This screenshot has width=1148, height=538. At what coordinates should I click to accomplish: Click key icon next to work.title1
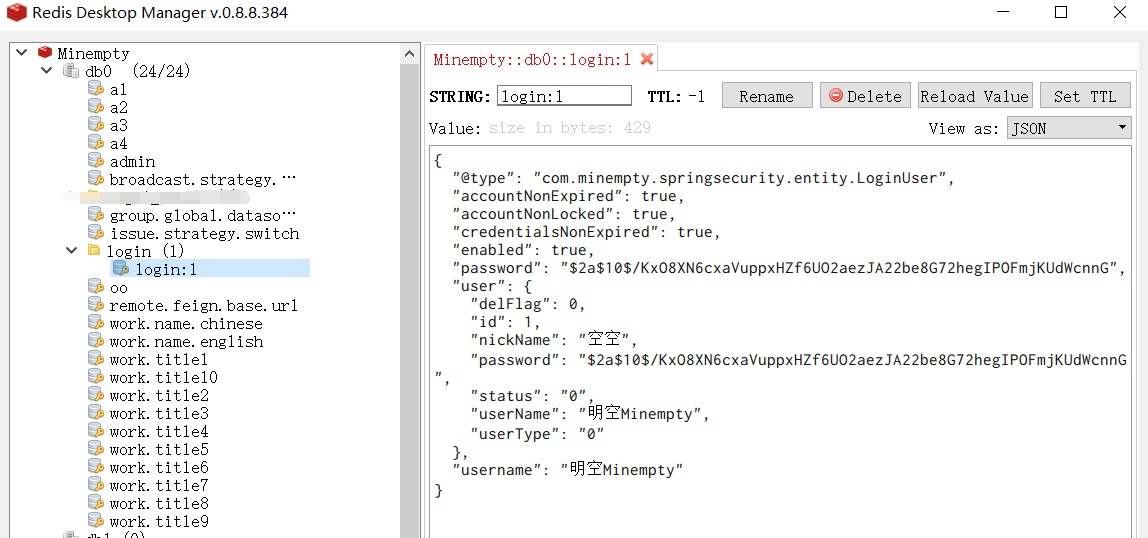(x=96, y=359)
